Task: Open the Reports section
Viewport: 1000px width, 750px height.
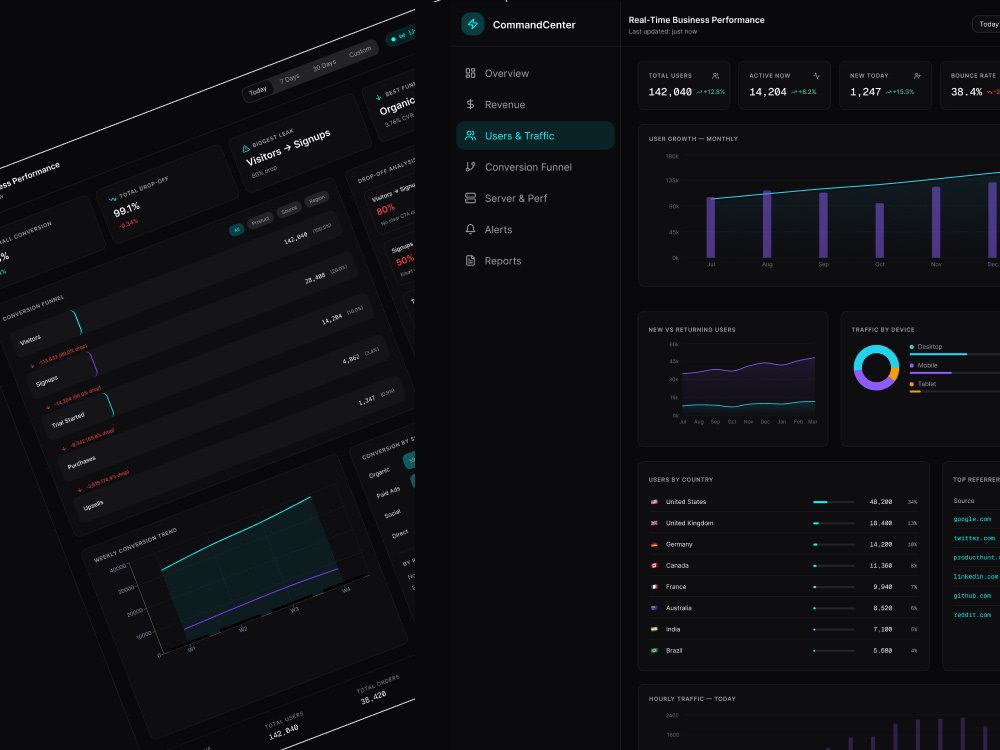Action: (535, 261)
